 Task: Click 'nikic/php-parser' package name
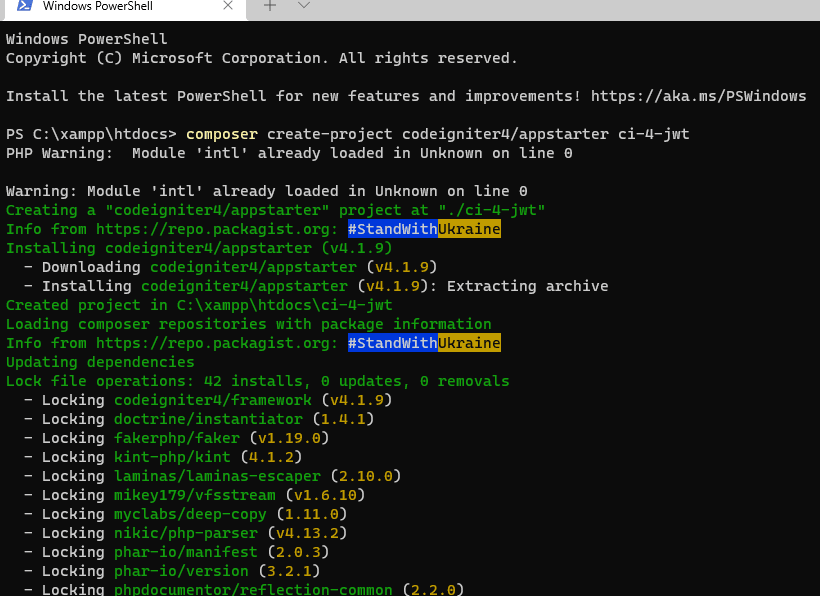(186, 533)
